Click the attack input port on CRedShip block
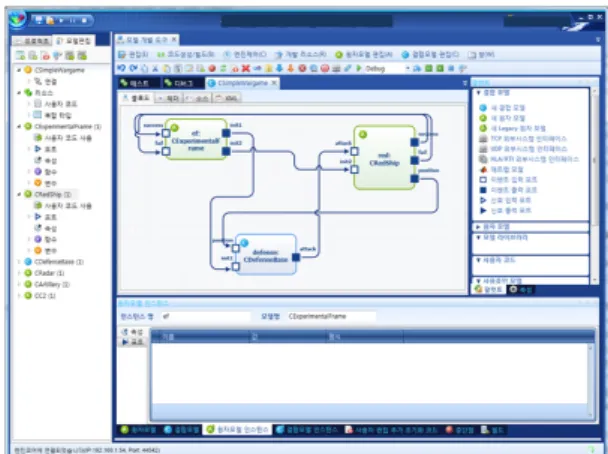 354,151
